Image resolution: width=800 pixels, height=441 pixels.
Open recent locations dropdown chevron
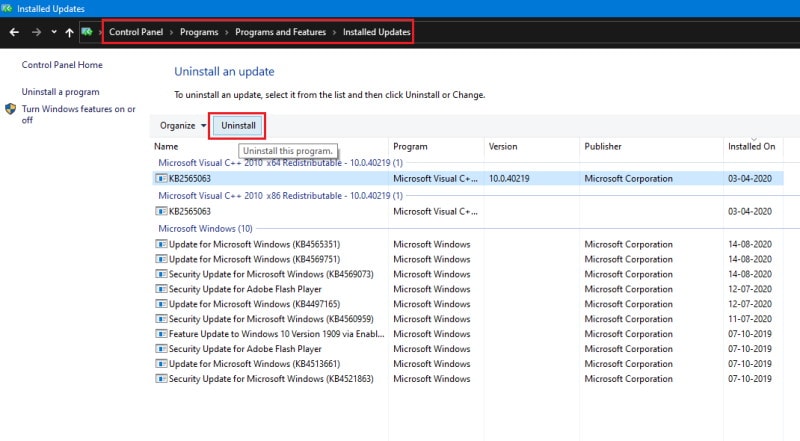click(54, 32)
